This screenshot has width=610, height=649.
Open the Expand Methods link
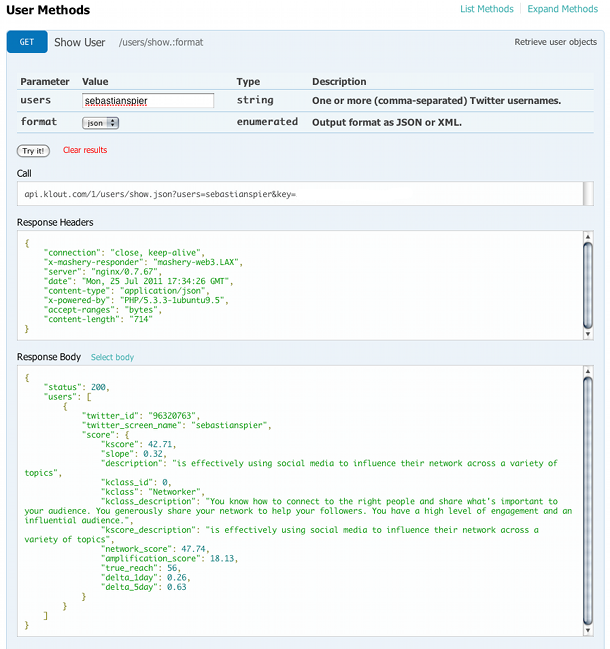[562, 9]
